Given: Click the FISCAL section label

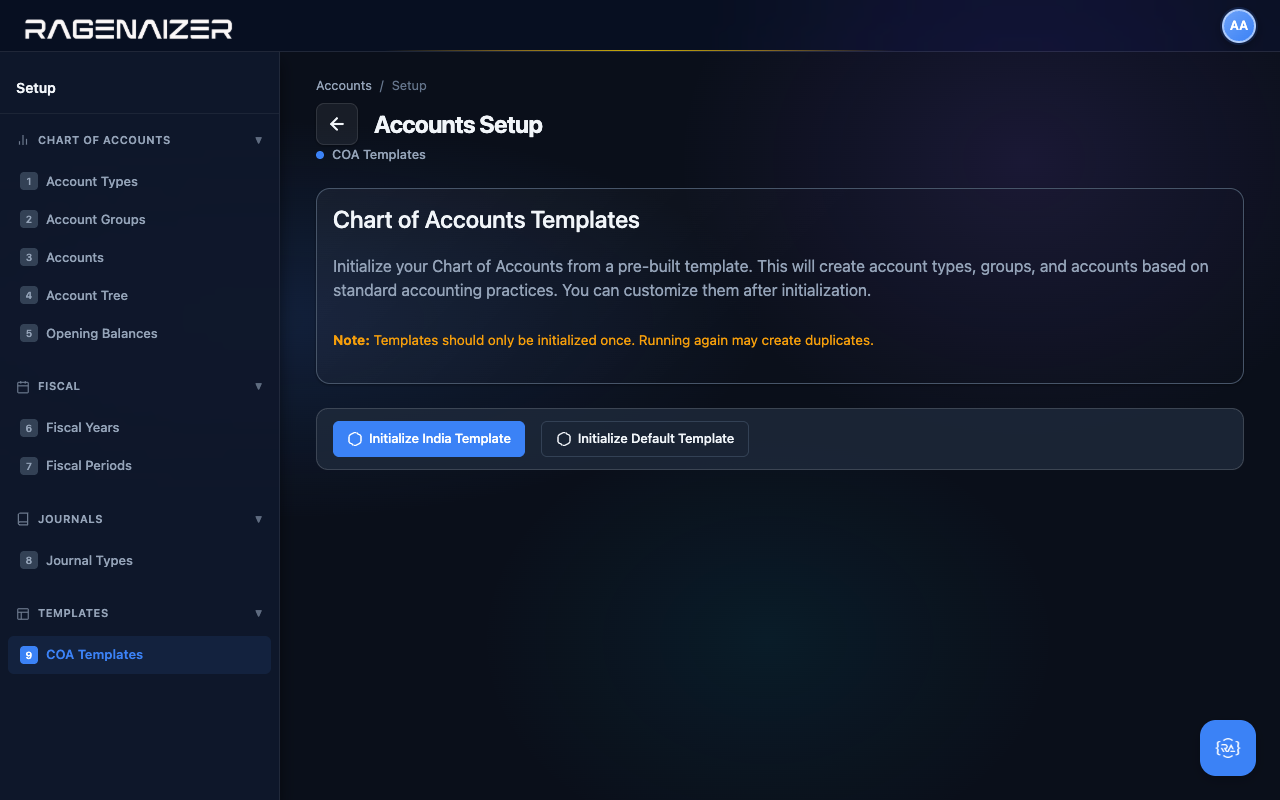Looking at the screenshot, I should click(59, 386).
